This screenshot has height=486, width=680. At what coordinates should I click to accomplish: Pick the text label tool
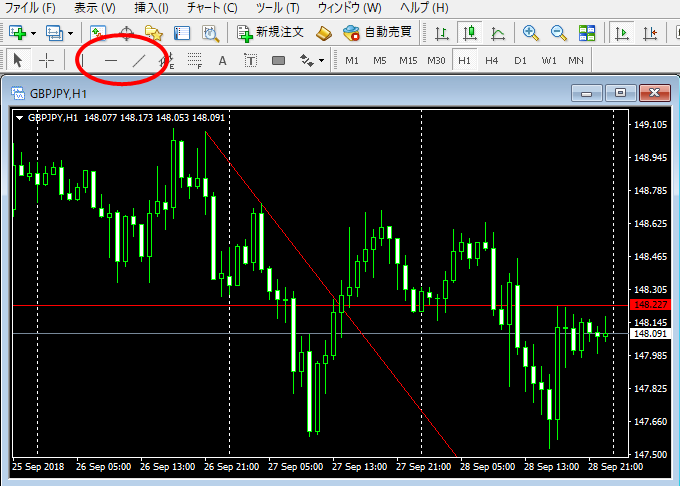[x=222, y=61]
